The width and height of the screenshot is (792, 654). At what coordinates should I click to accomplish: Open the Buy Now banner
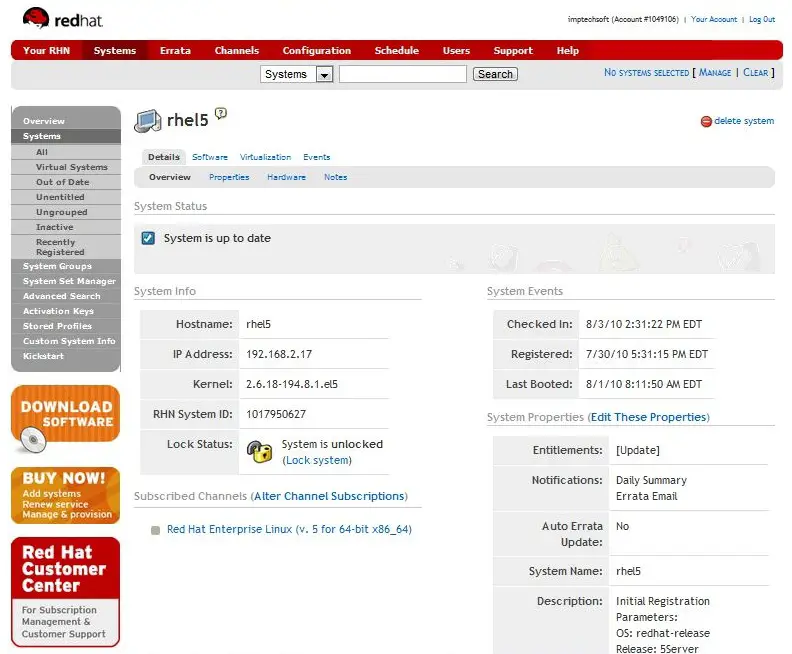tap(65, 495)
